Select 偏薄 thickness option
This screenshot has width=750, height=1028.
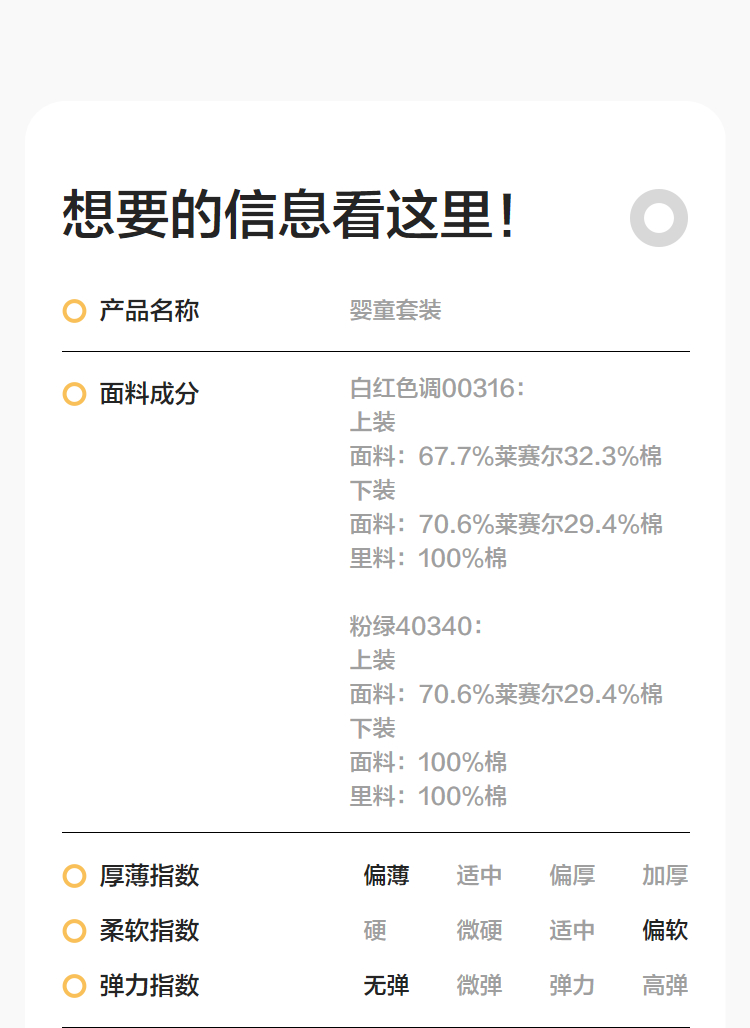click(x=386, y=876)
